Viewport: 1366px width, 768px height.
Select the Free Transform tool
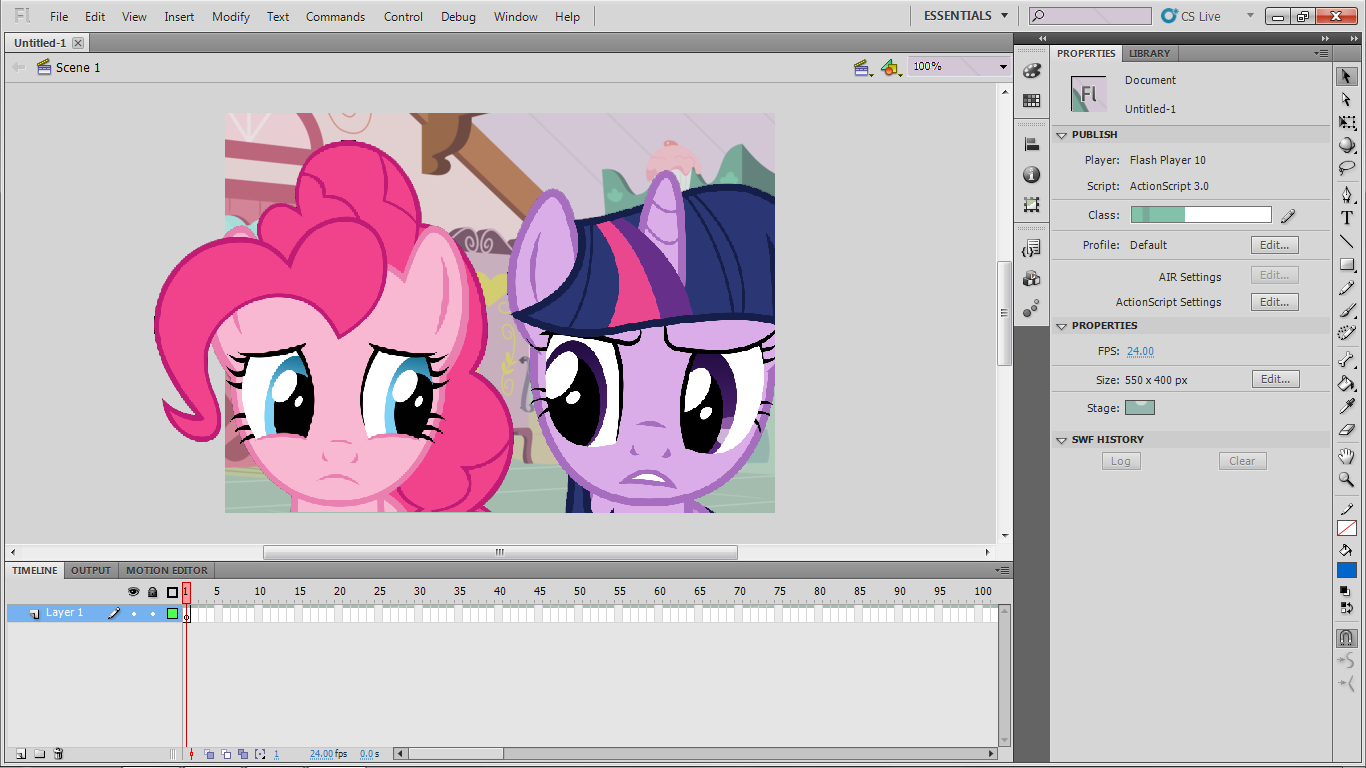pyautogui.click(x=1347, y=123)
